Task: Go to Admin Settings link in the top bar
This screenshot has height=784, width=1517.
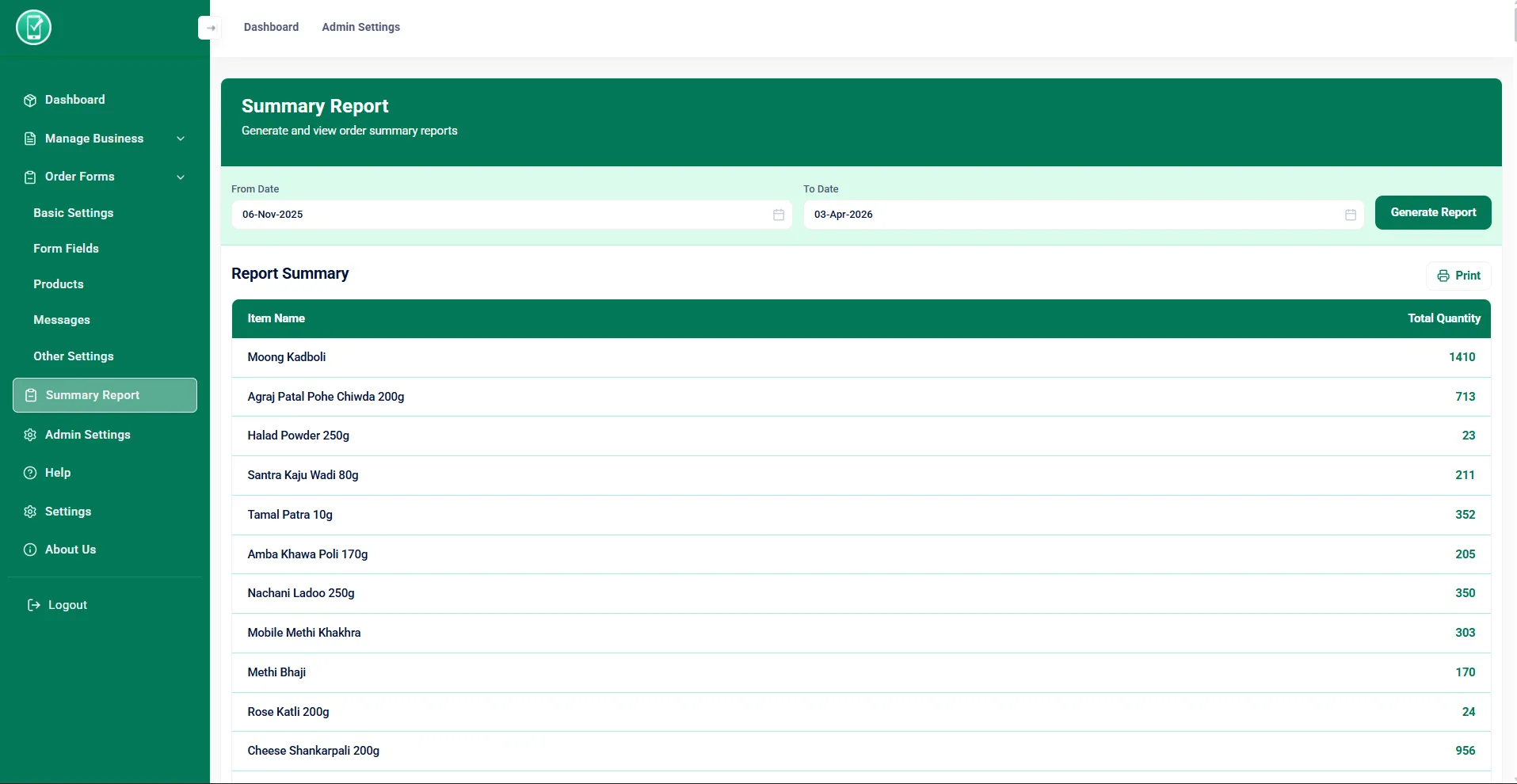Action: pos(361,27)
